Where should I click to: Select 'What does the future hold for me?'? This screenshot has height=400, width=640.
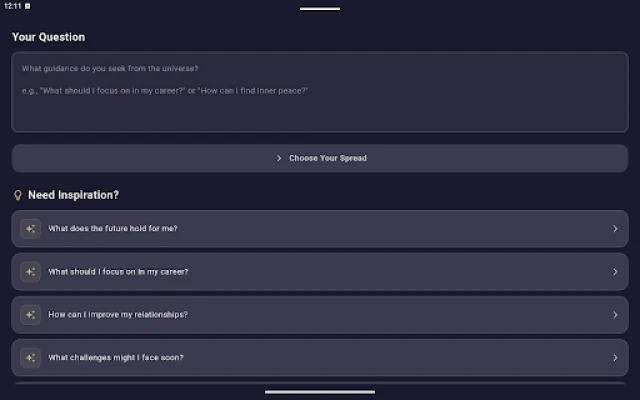coord(113,229)
